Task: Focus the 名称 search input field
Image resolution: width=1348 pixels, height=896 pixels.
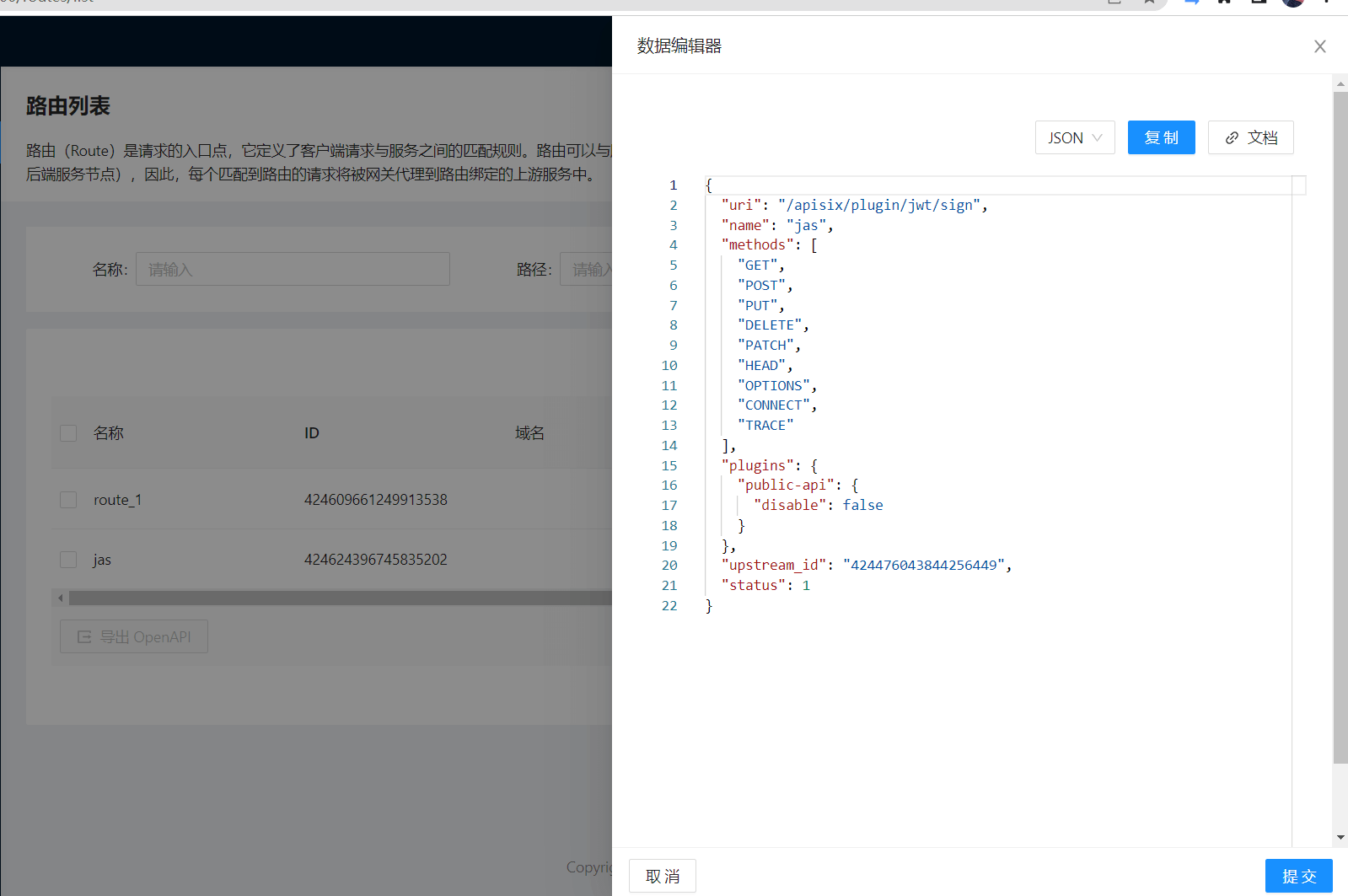Action: [x=293, y=269]
